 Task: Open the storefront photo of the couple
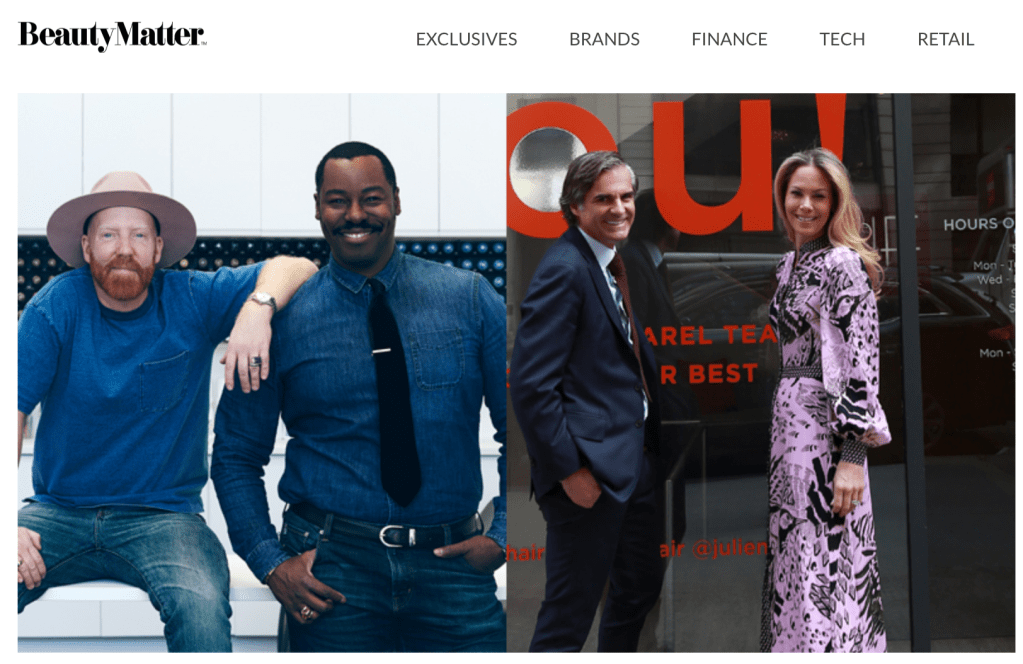pos(761,372)
